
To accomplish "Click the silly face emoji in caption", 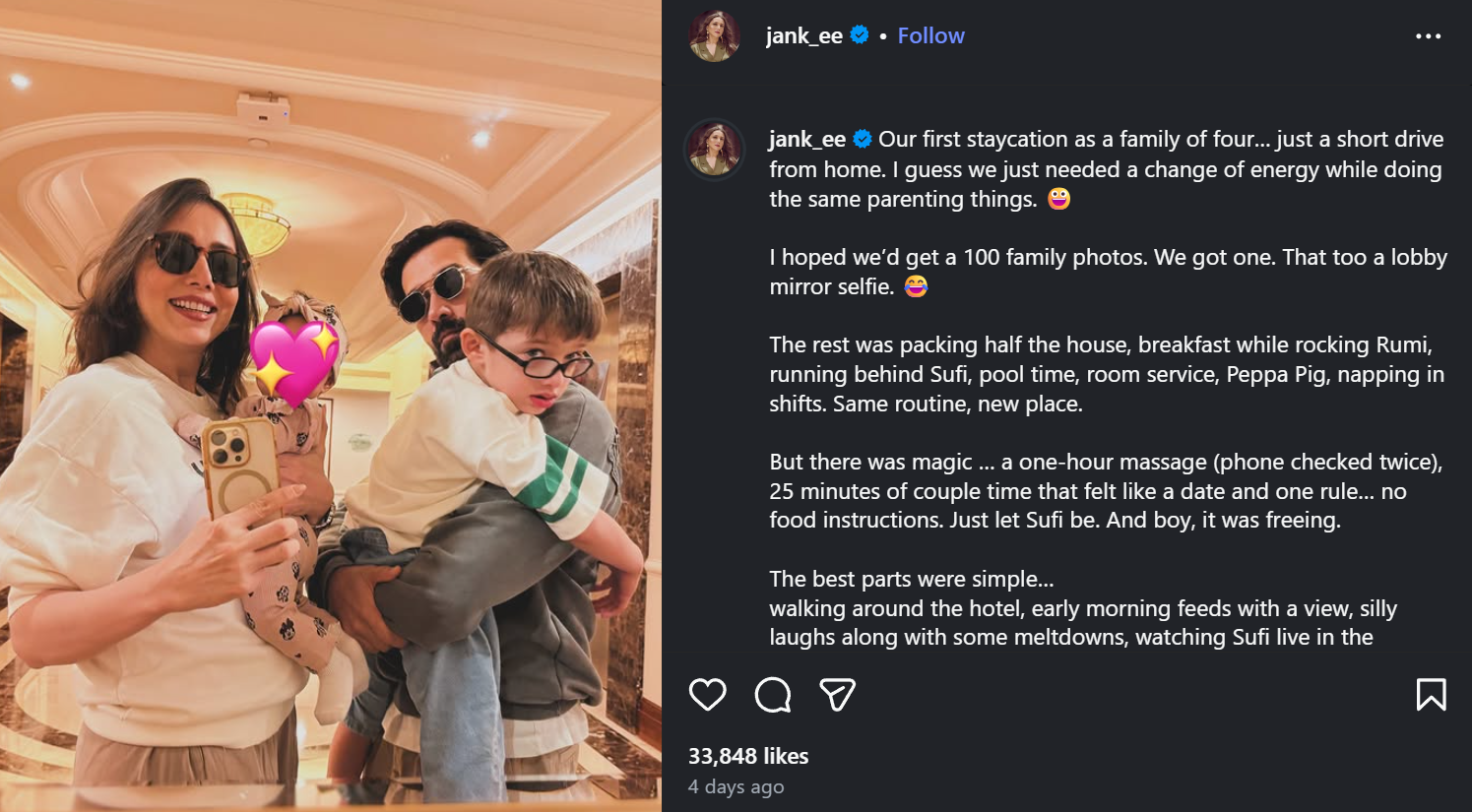I will [1058, 199].
